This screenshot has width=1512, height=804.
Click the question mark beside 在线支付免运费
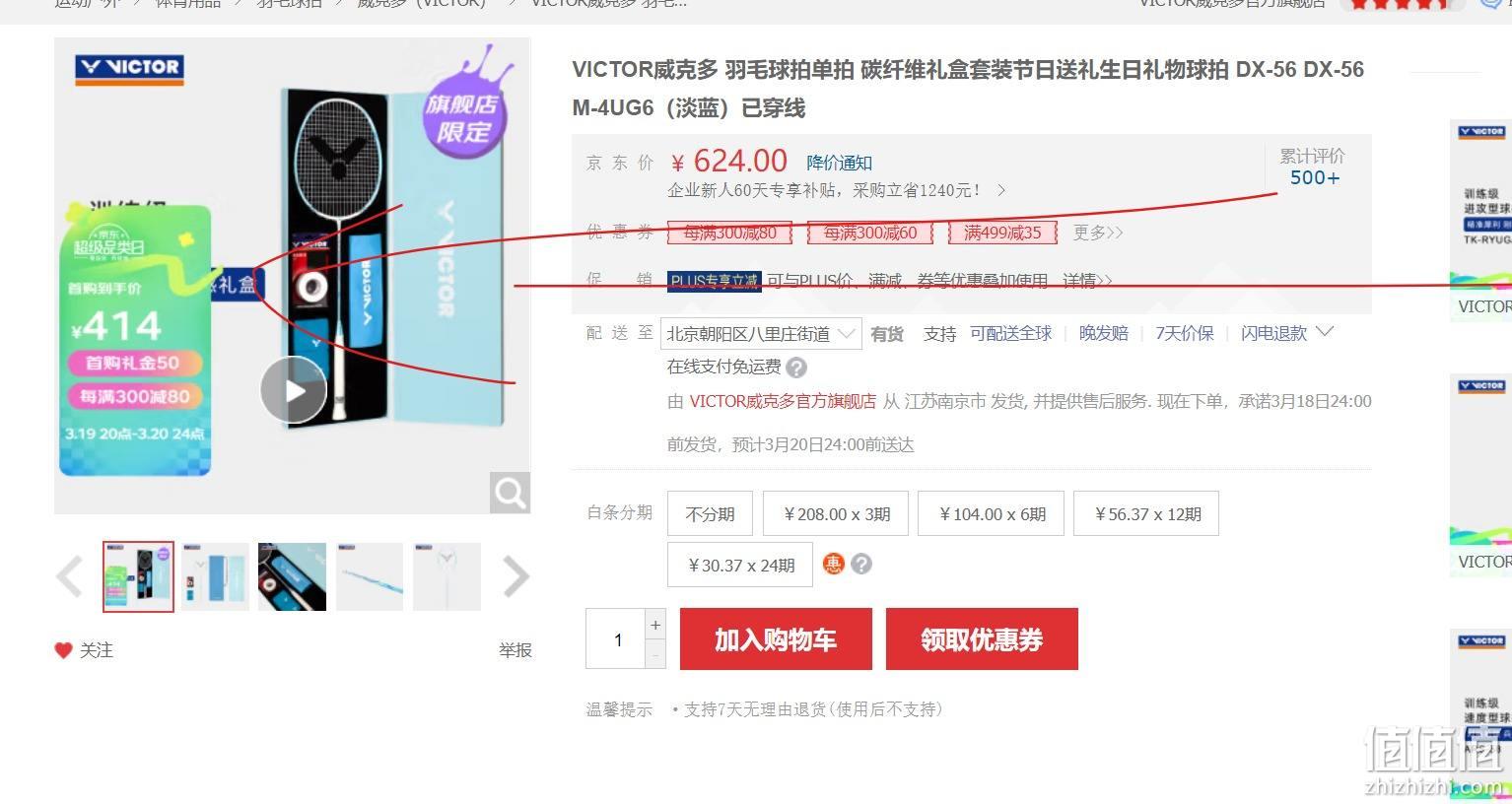coord(797,368)
